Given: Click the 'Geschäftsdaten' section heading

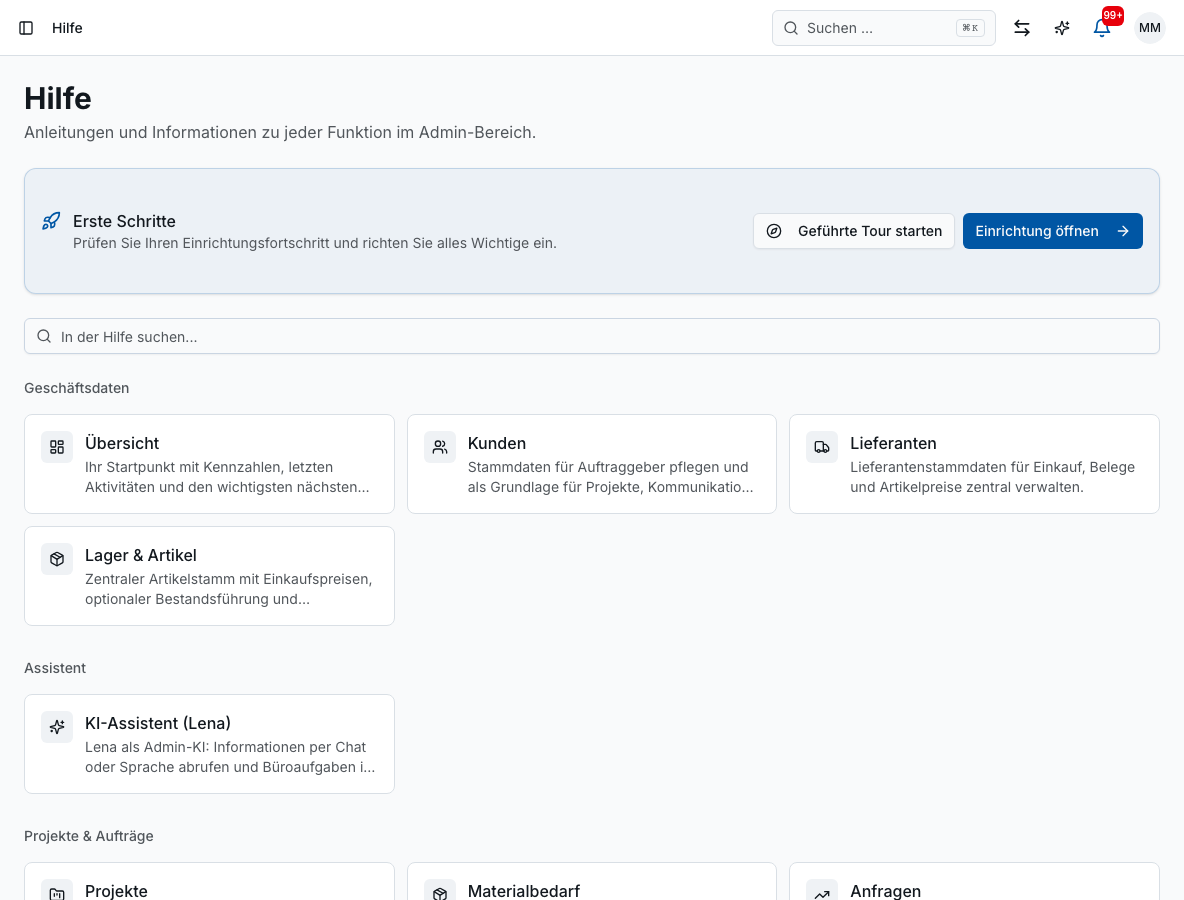Looking at the screenshot, I should [x=76, y=388].
